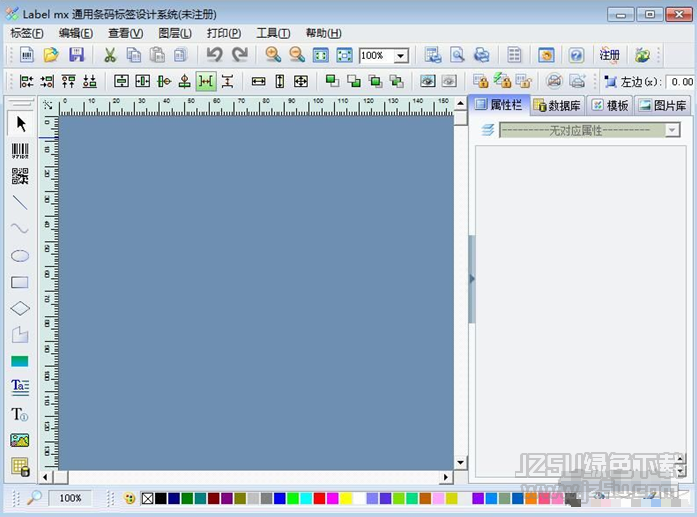Open the help question-mark icon

(576, 55)
